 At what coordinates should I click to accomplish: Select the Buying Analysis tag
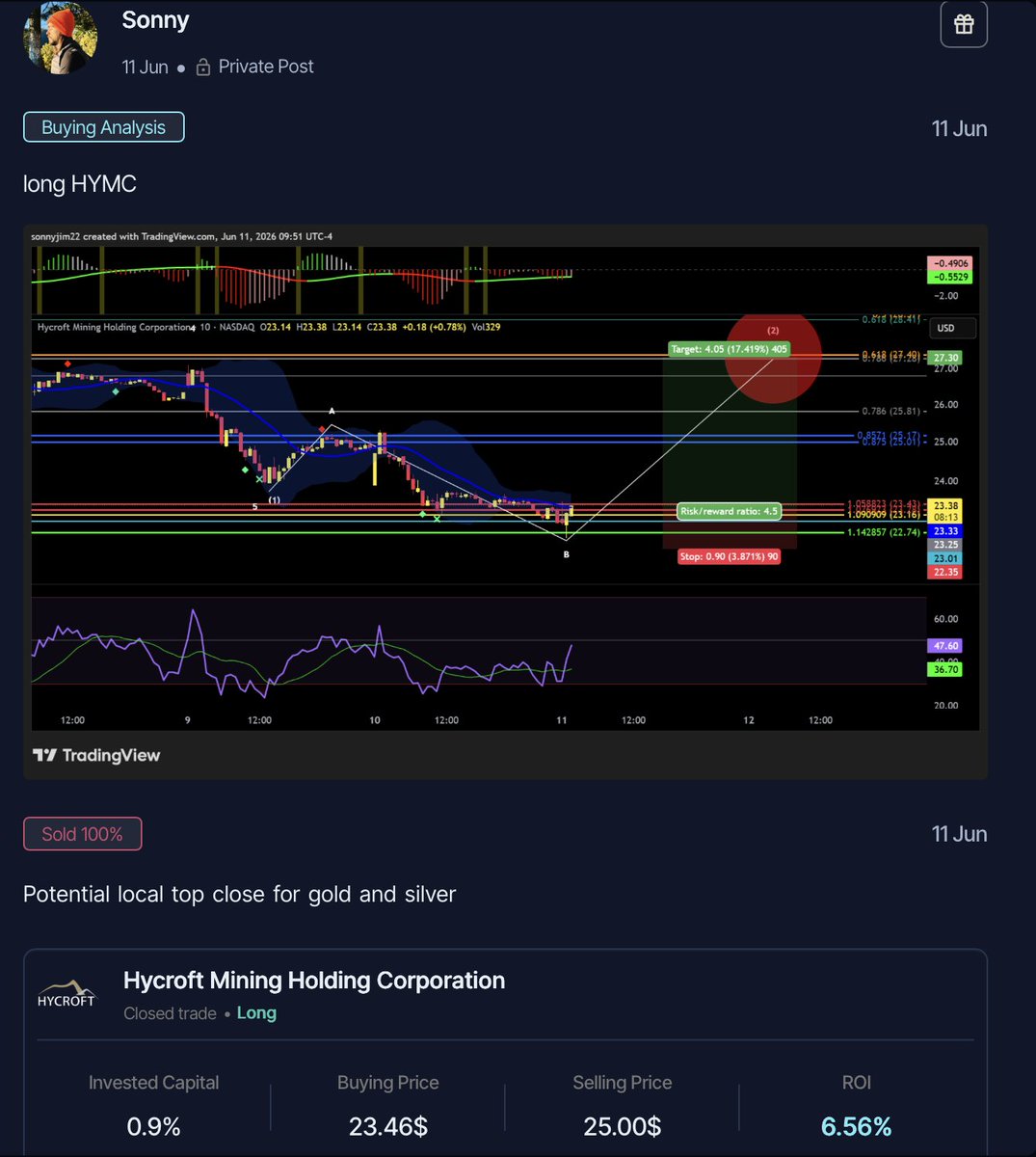click(103, 127)
